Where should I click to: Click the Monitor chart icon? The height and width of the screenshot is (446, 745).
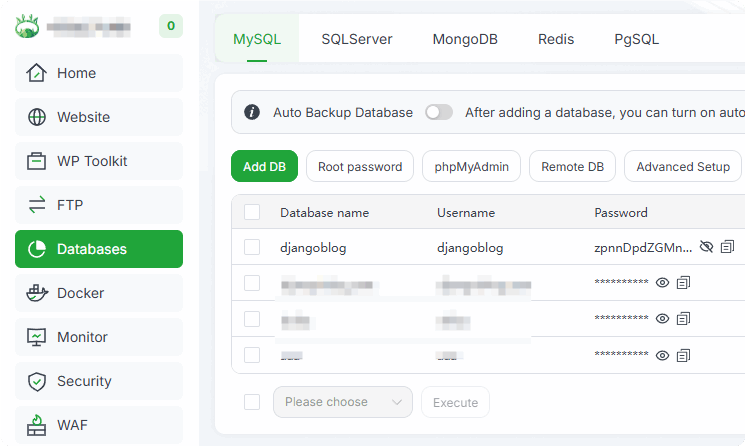point(37,337)
